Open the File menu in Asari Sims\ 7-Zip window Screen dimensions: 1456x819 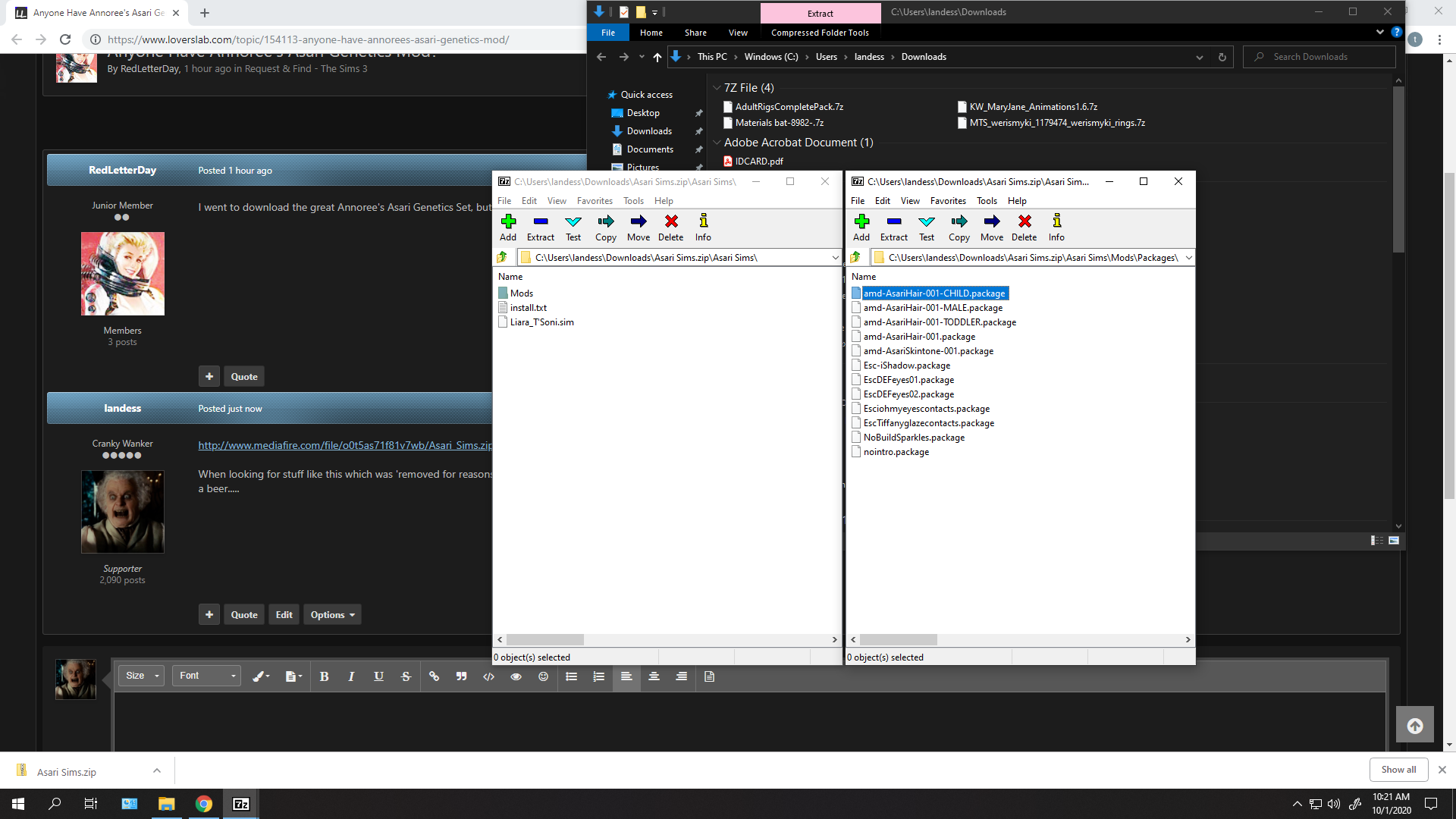pos(504,201)
